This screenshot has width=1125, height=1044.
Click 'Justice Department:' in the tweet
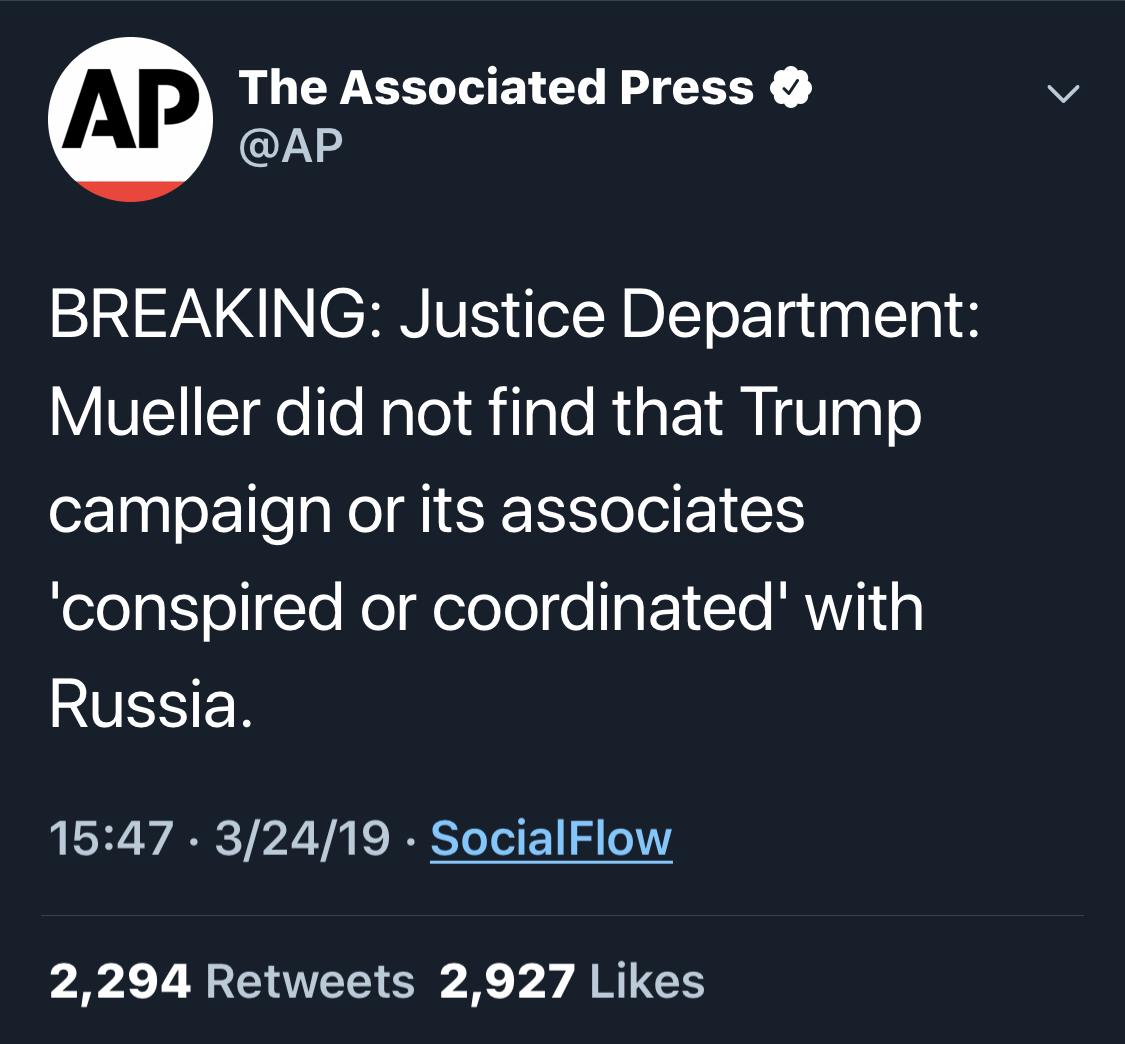pyautogui.click(x=689, y=316)
